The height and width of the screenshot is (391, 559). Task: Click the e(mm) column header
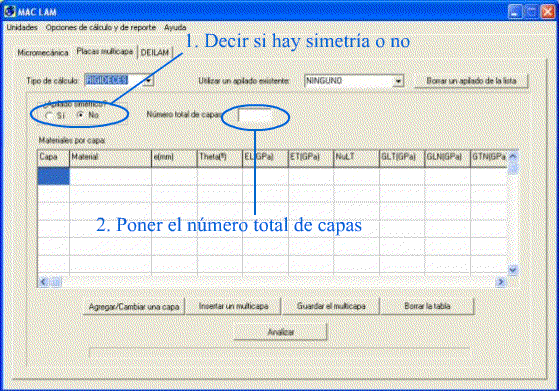coord(174,158)
